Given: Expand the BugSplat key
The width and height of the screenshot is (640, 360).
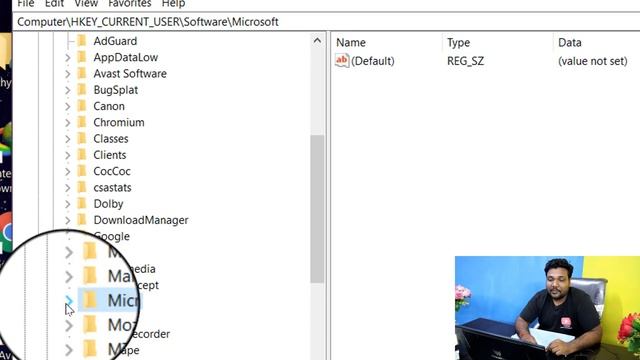Looking at the screenshot, I should coord(68,90).
